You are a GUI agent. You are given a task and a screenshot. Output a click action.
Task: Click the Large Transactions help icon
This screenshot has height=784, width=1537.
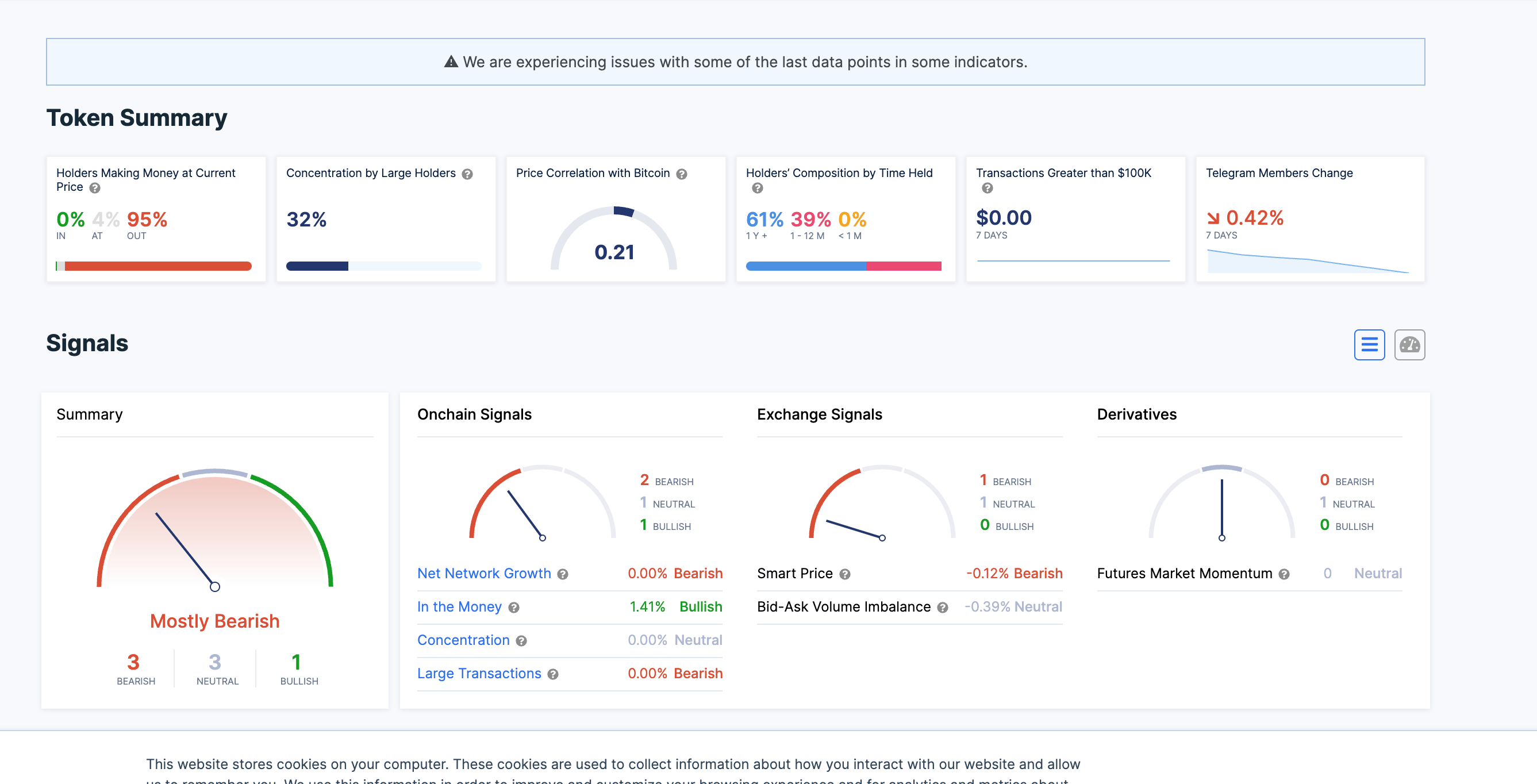[x=552, y=674]
